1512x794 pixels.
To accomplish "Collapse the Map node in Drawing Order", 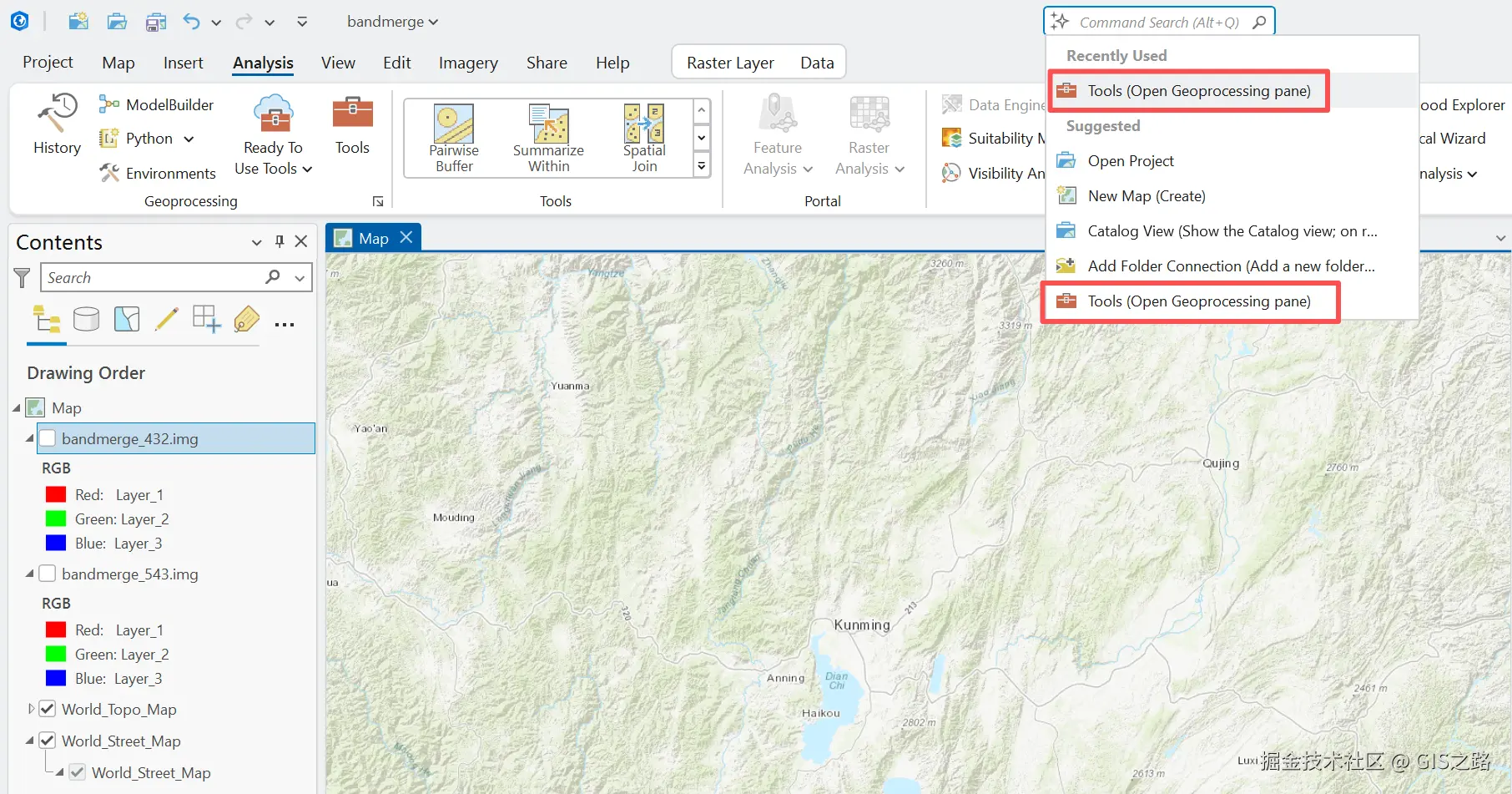I will click(x=17, y=407).
